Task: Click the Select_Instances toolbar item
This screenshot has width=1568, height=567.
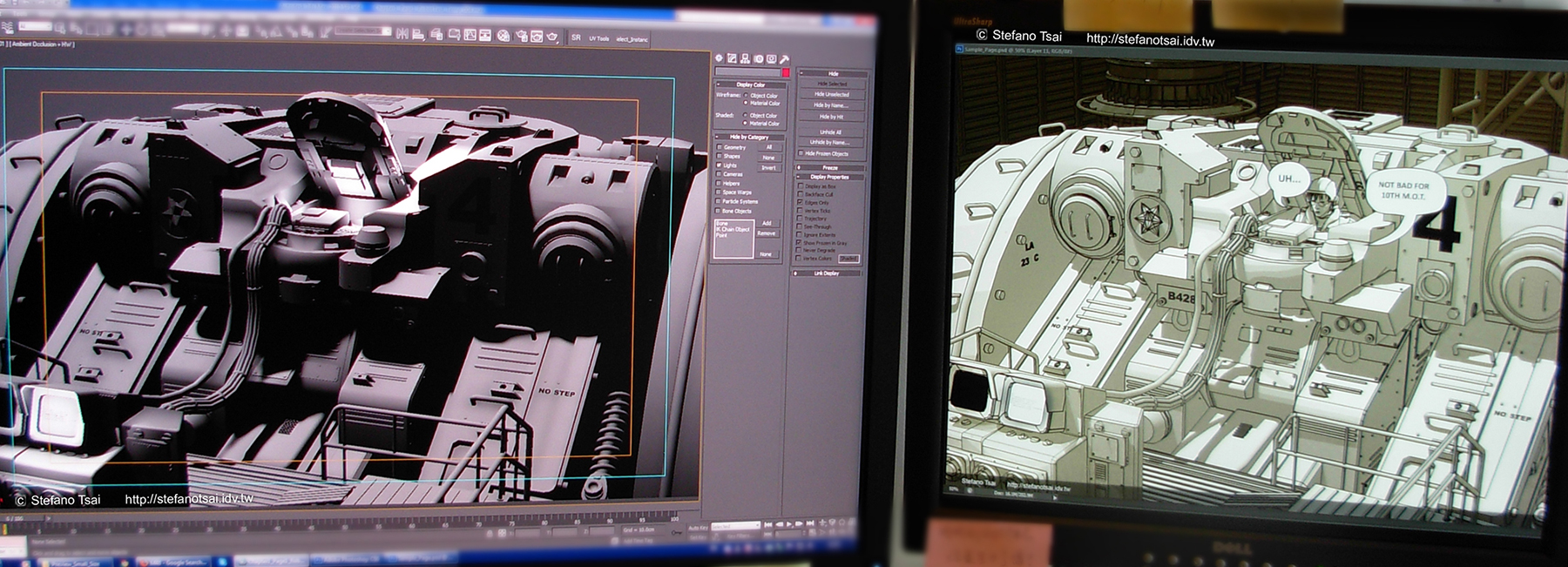Action: click(632, 39)
